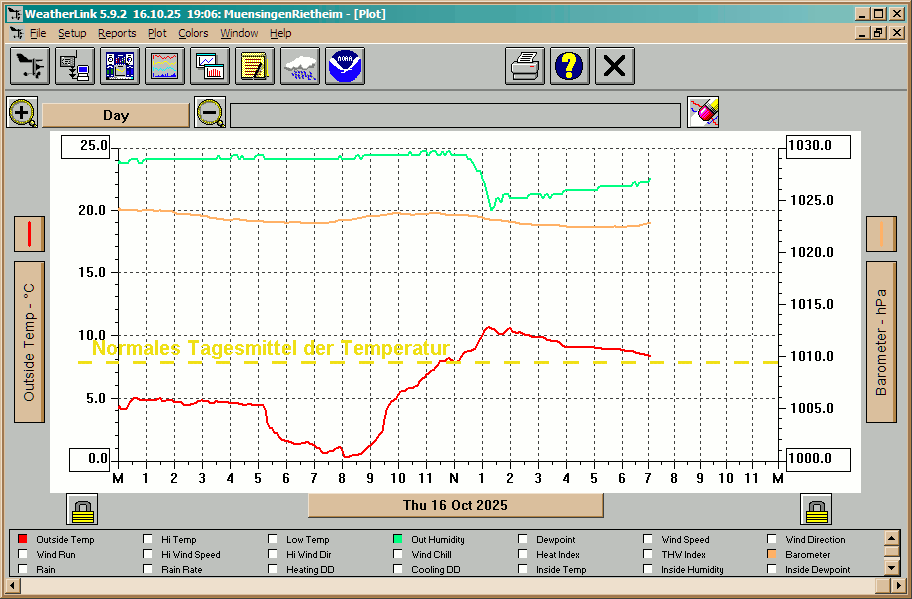912x599 pixels.
Task: Open the Barometer right axis selector
Action: pos(881,342)
